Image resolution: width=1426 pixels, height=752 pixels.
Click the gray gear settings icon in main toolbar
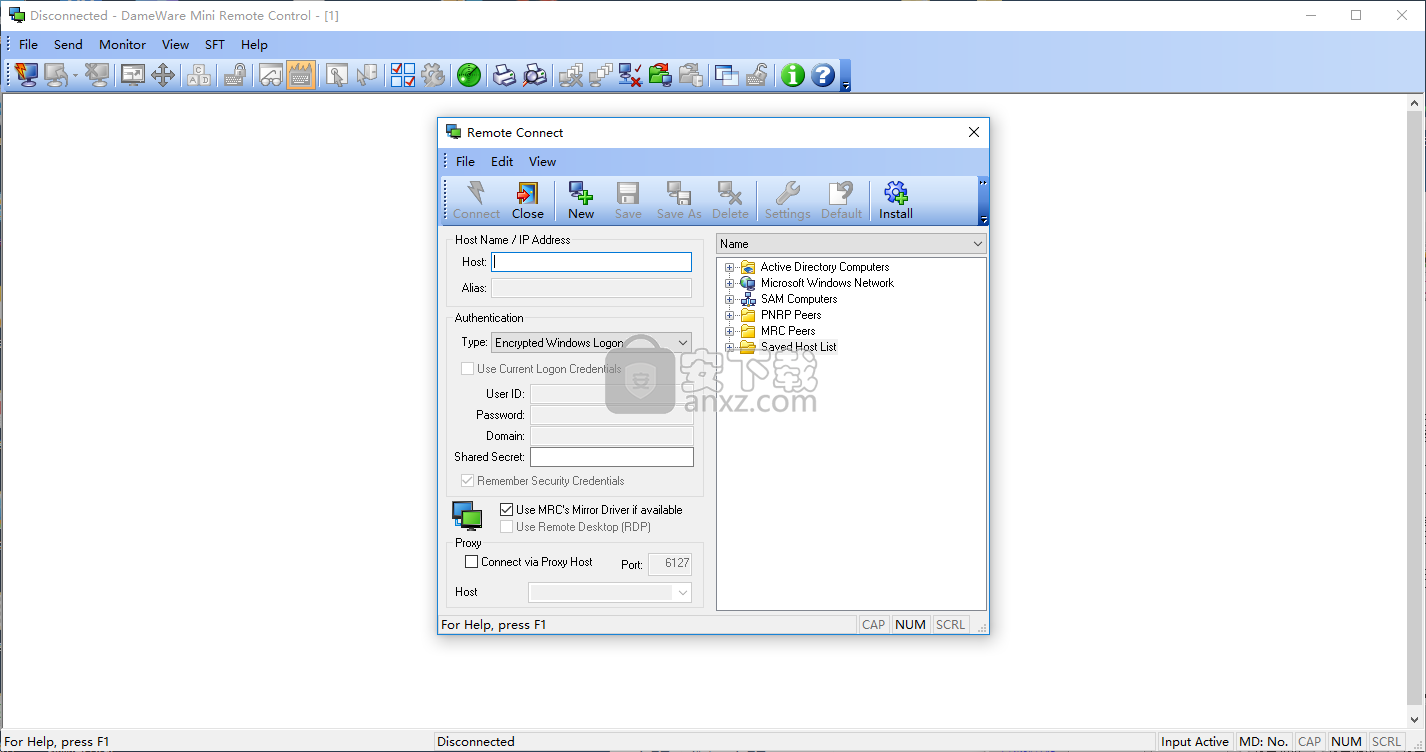click(x=433, y=75)
